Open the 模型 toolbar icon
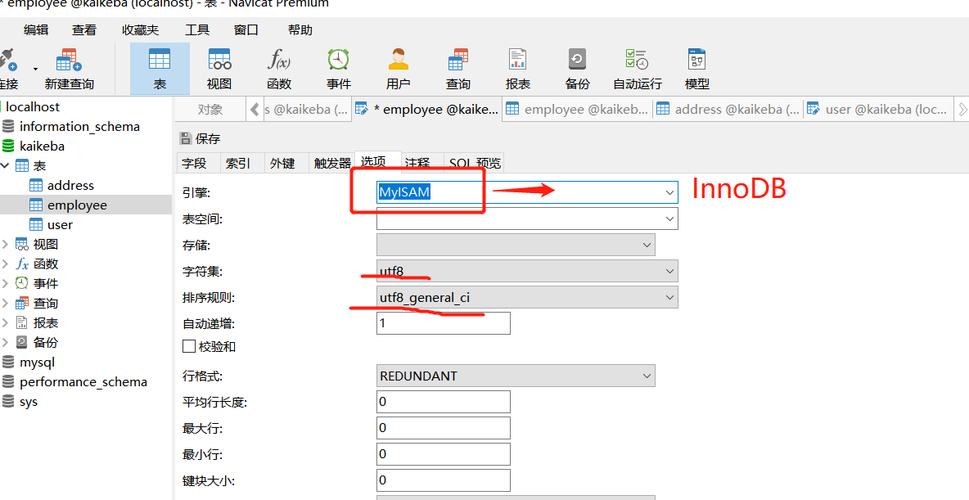The image size is (969, 500). [697, 60]
